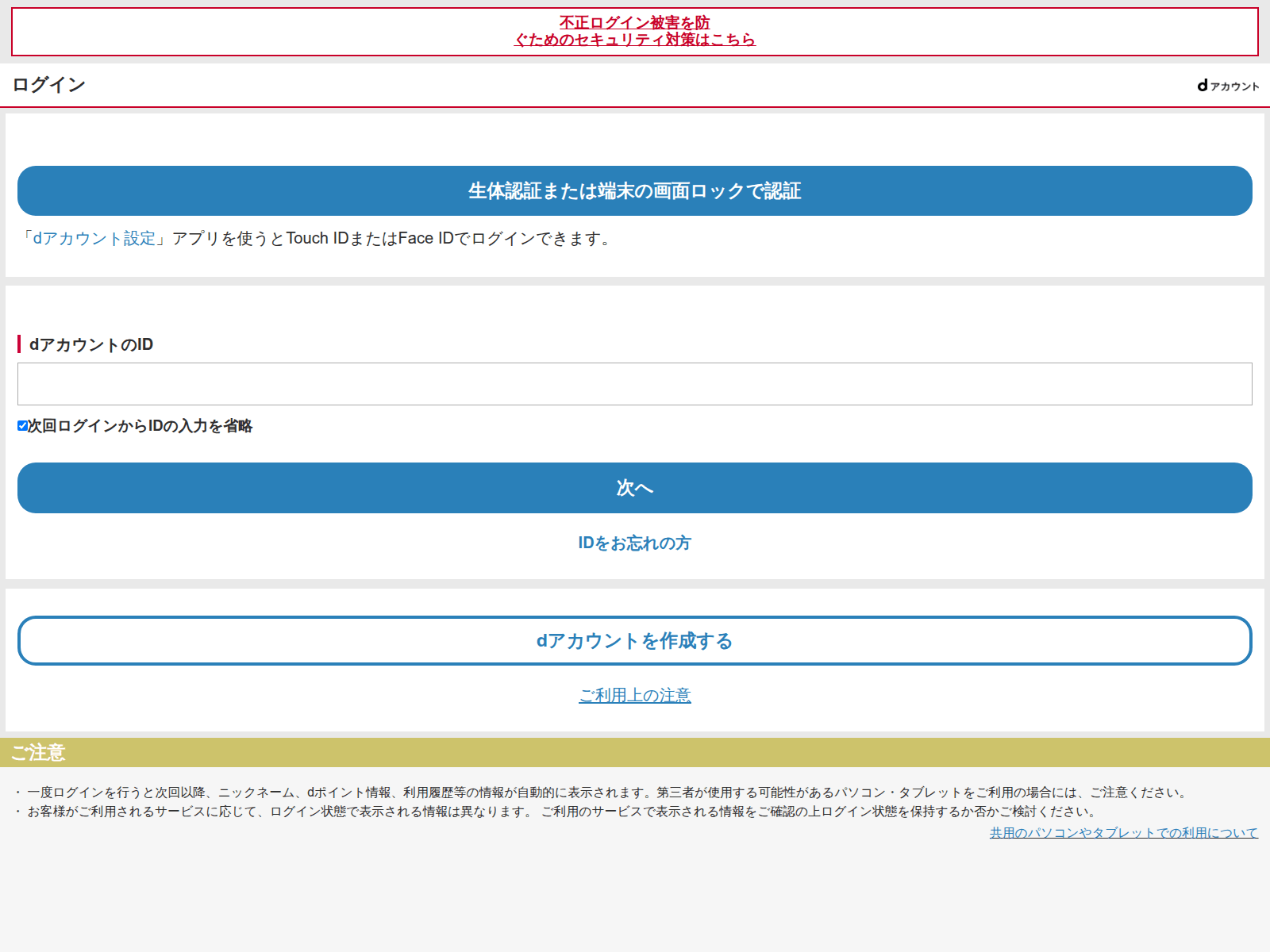
Task: Create a new d account
Action: [x=635, y=640]
